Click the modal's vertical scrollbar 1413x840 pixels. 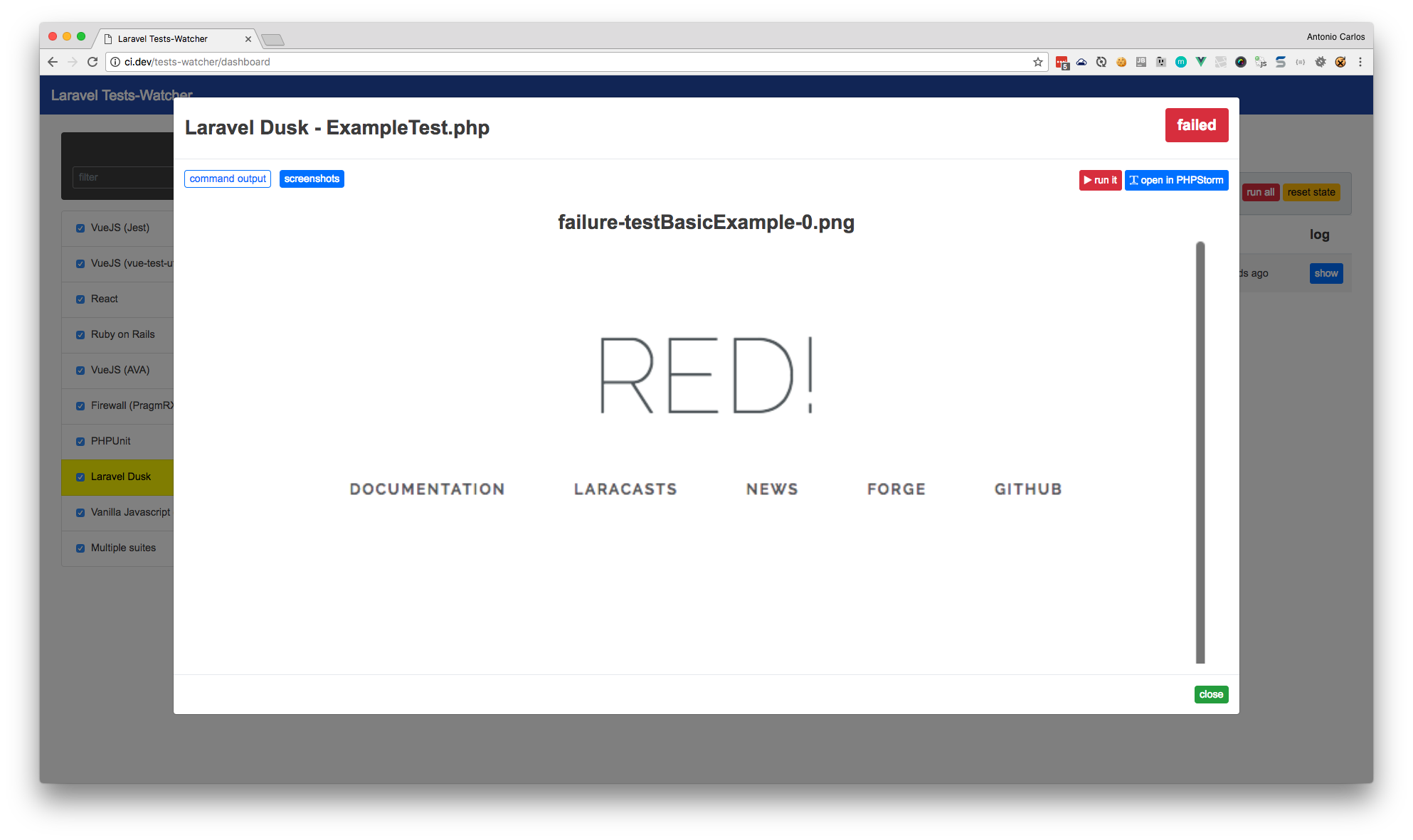pos(1200,452)
